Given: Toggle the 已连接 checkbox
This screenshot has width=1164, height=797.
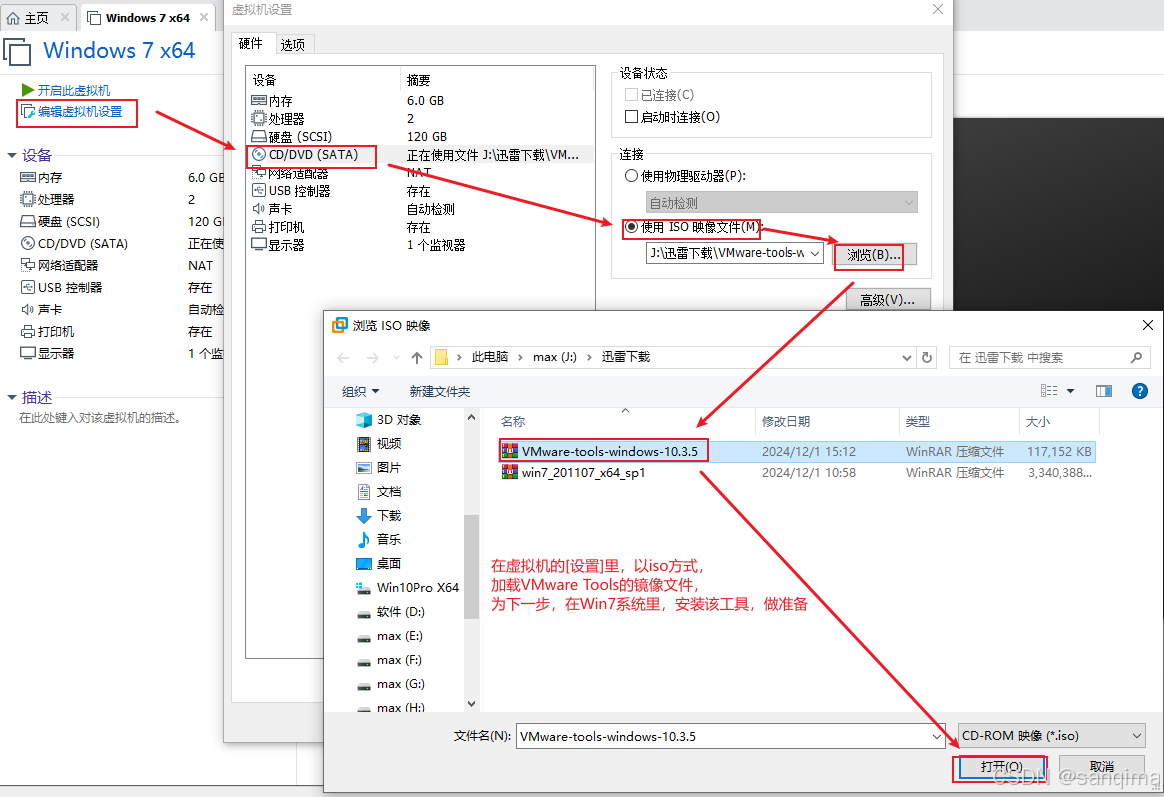Looking at the screenshot, I should point(631,95).
